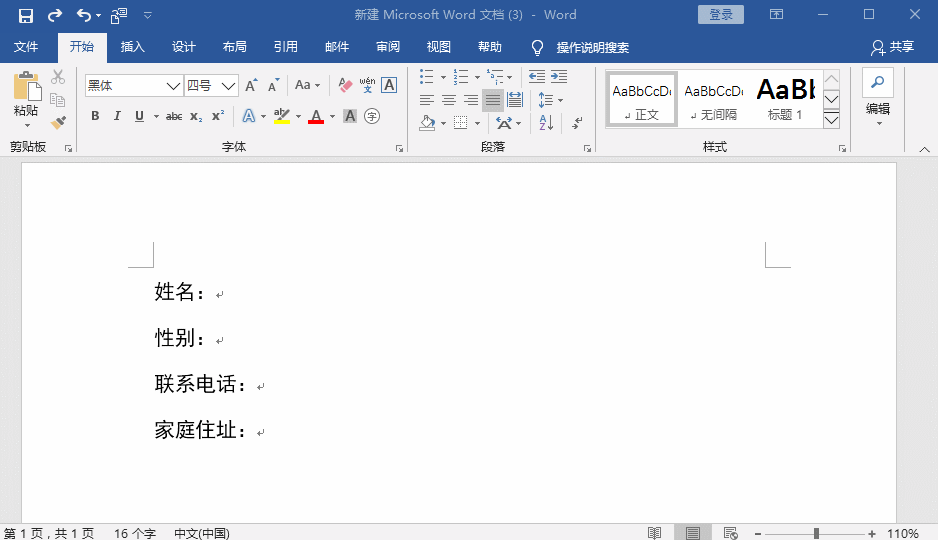Toggle Underline formatting

click(139, 116)
